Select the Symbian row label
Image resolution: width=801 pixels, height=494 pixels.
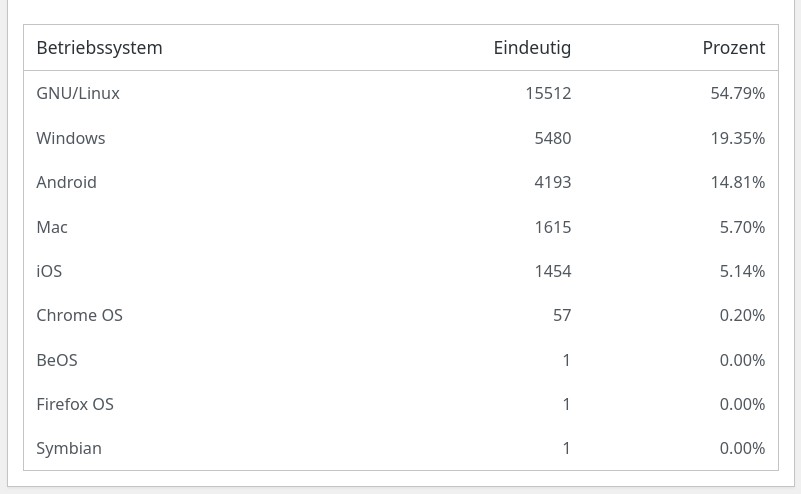click(69, 448)
